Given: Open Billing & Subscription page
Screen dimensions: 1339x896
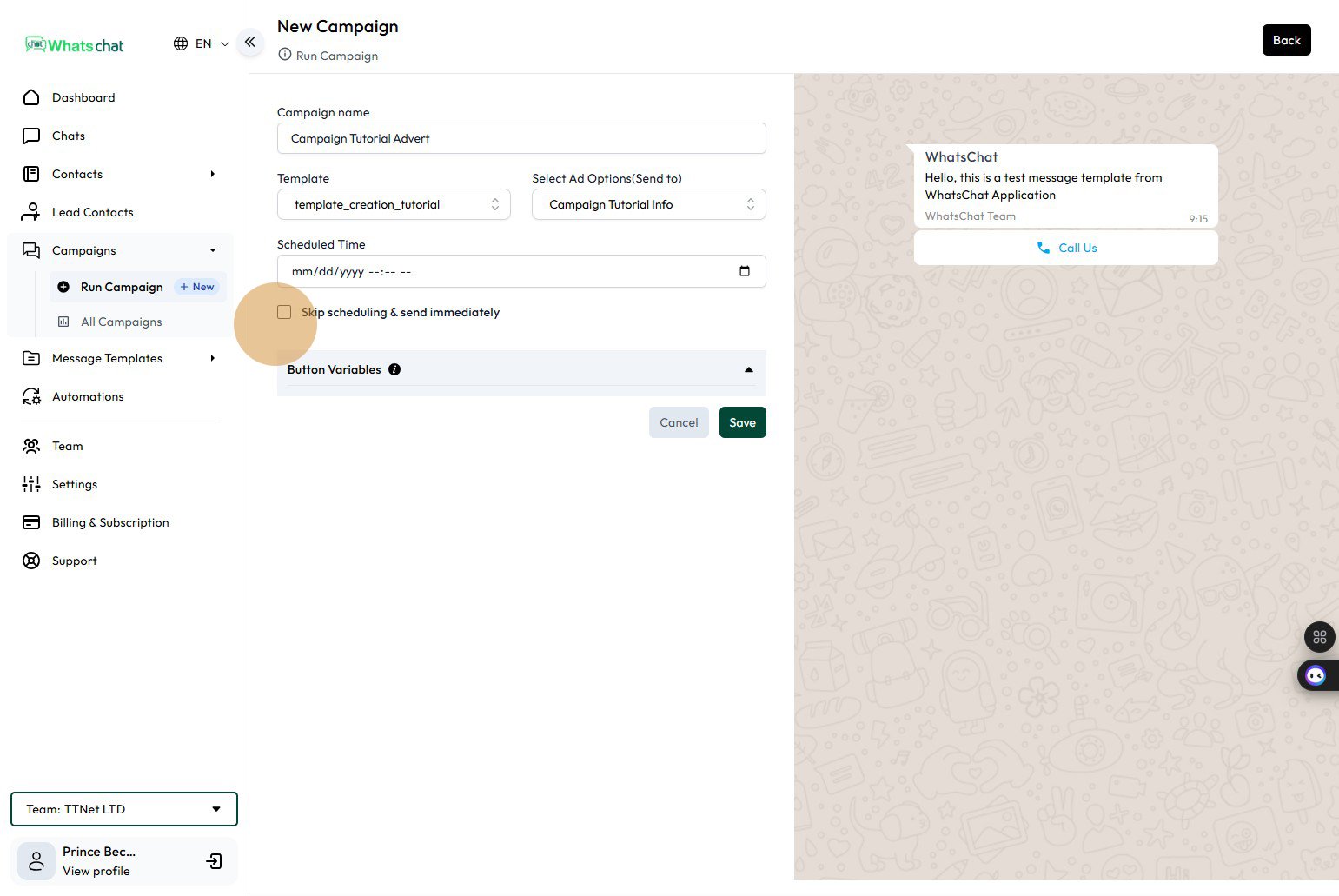Looking at the screenshot, I should tap(110, 522).
